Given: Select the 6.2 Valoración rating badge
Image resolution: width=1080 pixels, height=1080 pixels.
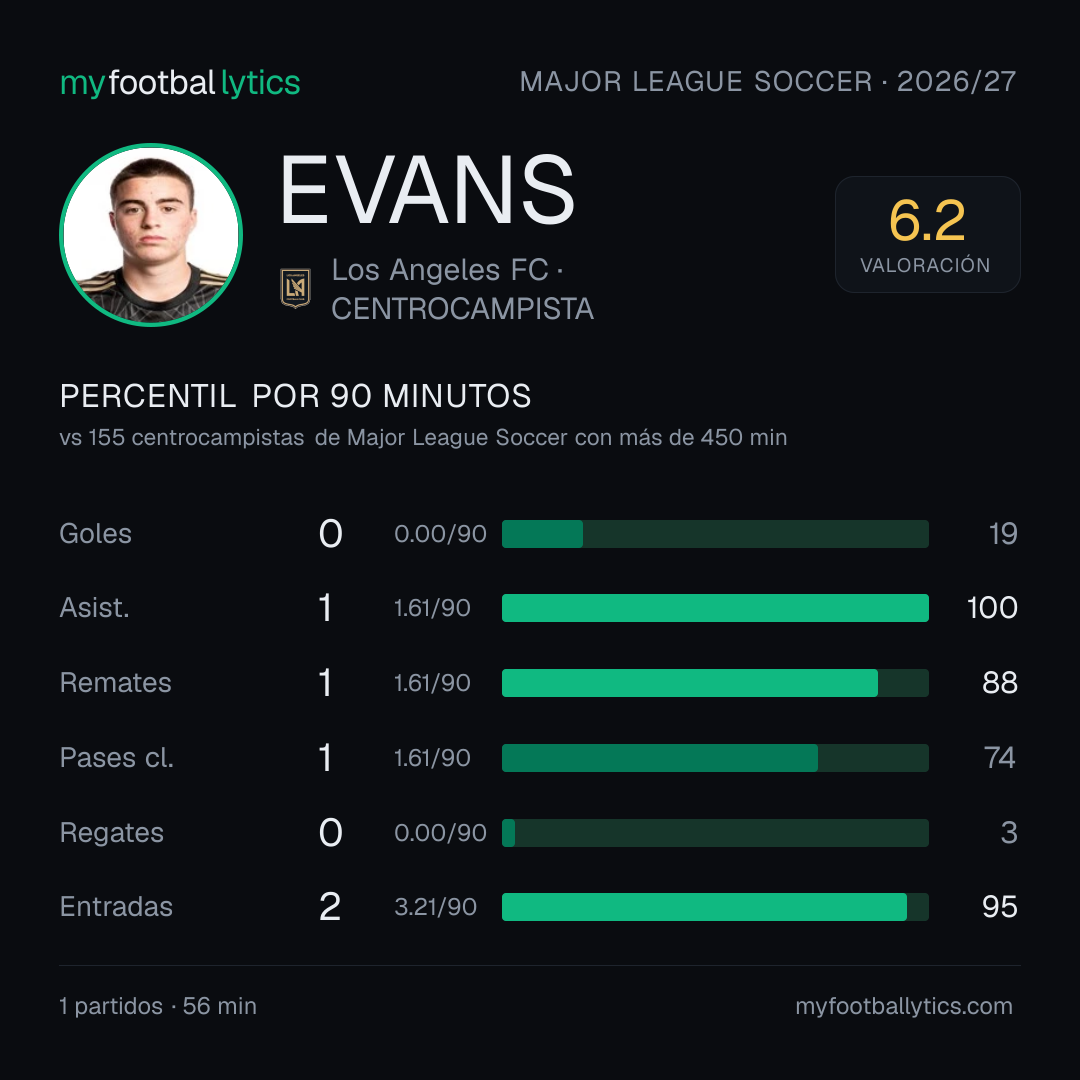Looking at the screenshot, I should tap(927, 234).
